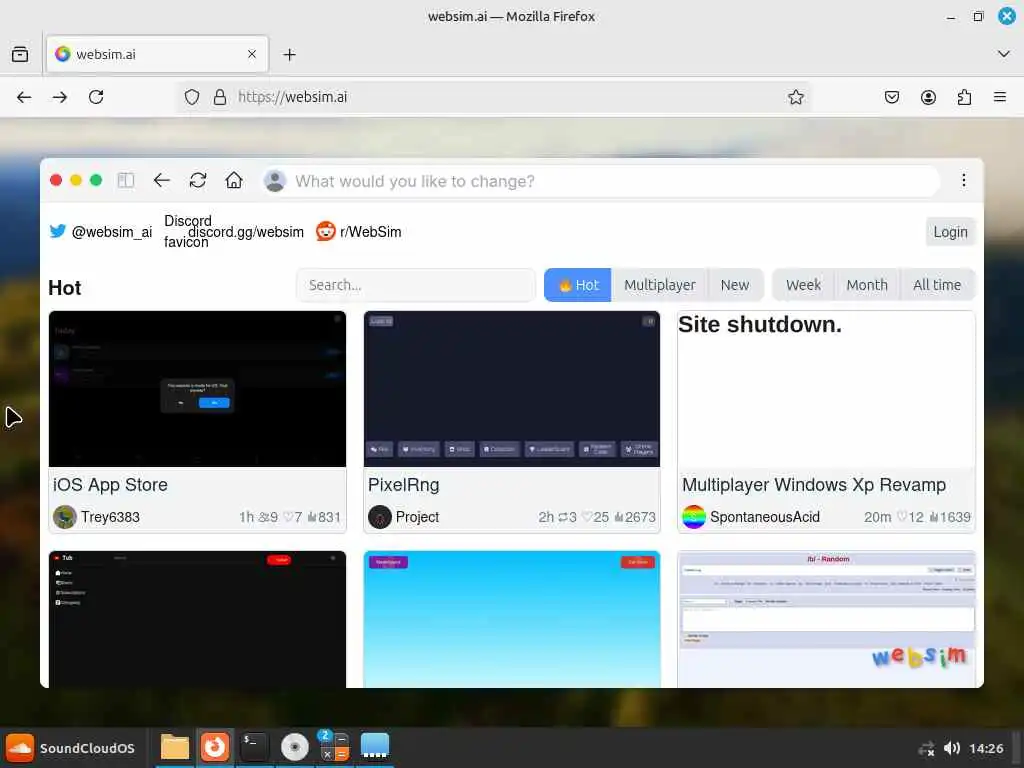
Task: Open the Firefox account icon
Action: (928, 97)
